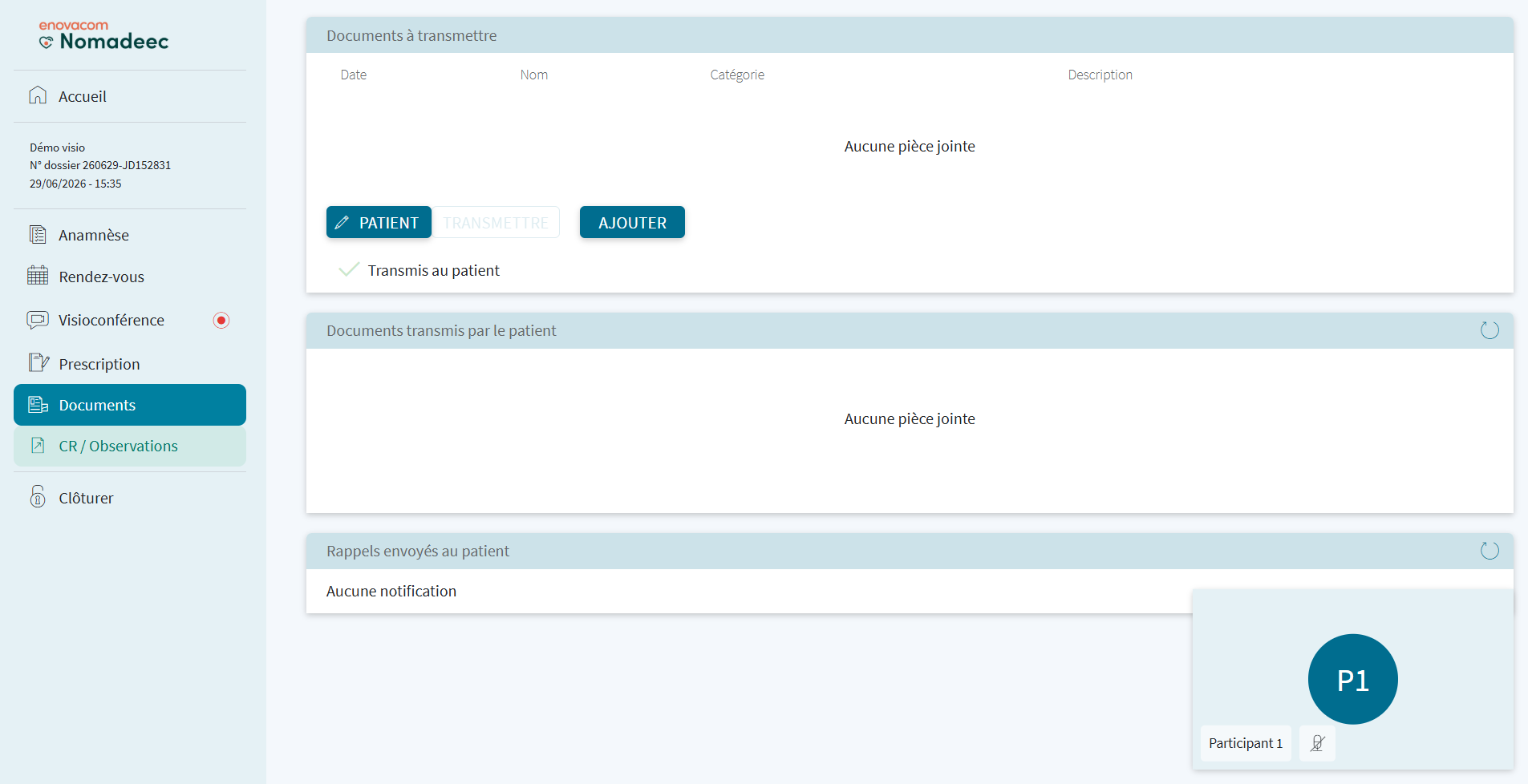Image resolution: width=1528 pixels, height=784 pixels.
Task: Open the Visioconférence page
Action: (130, 320)
